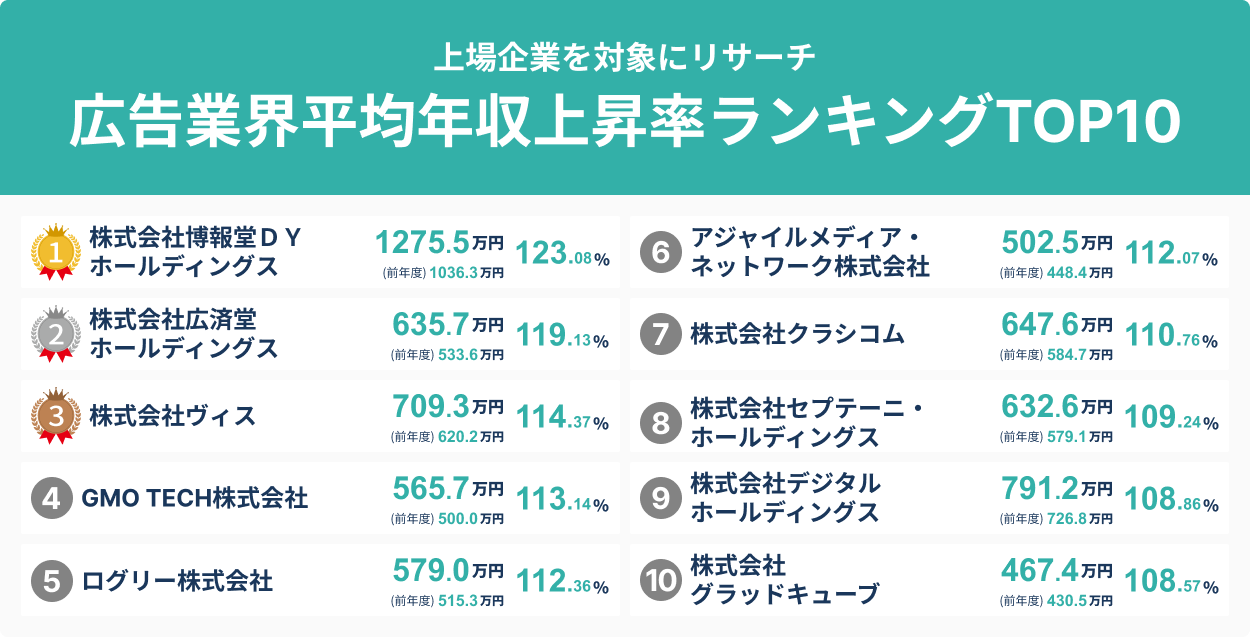Click the 108.57% rate for グラッドキューブ
The width and height of the screenshot is (1250, 637).
[1171, 582]
